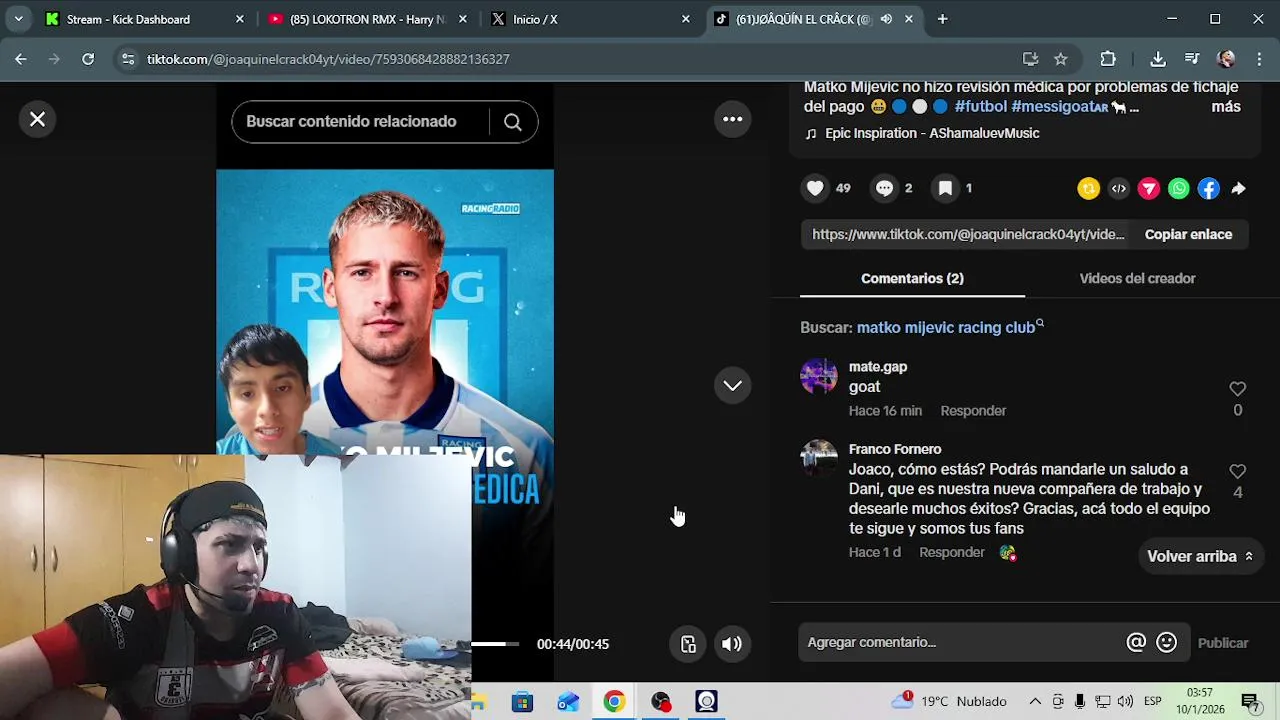
Task: Go back in browser history
Action: pyautogui.click(x=21, y=59)
